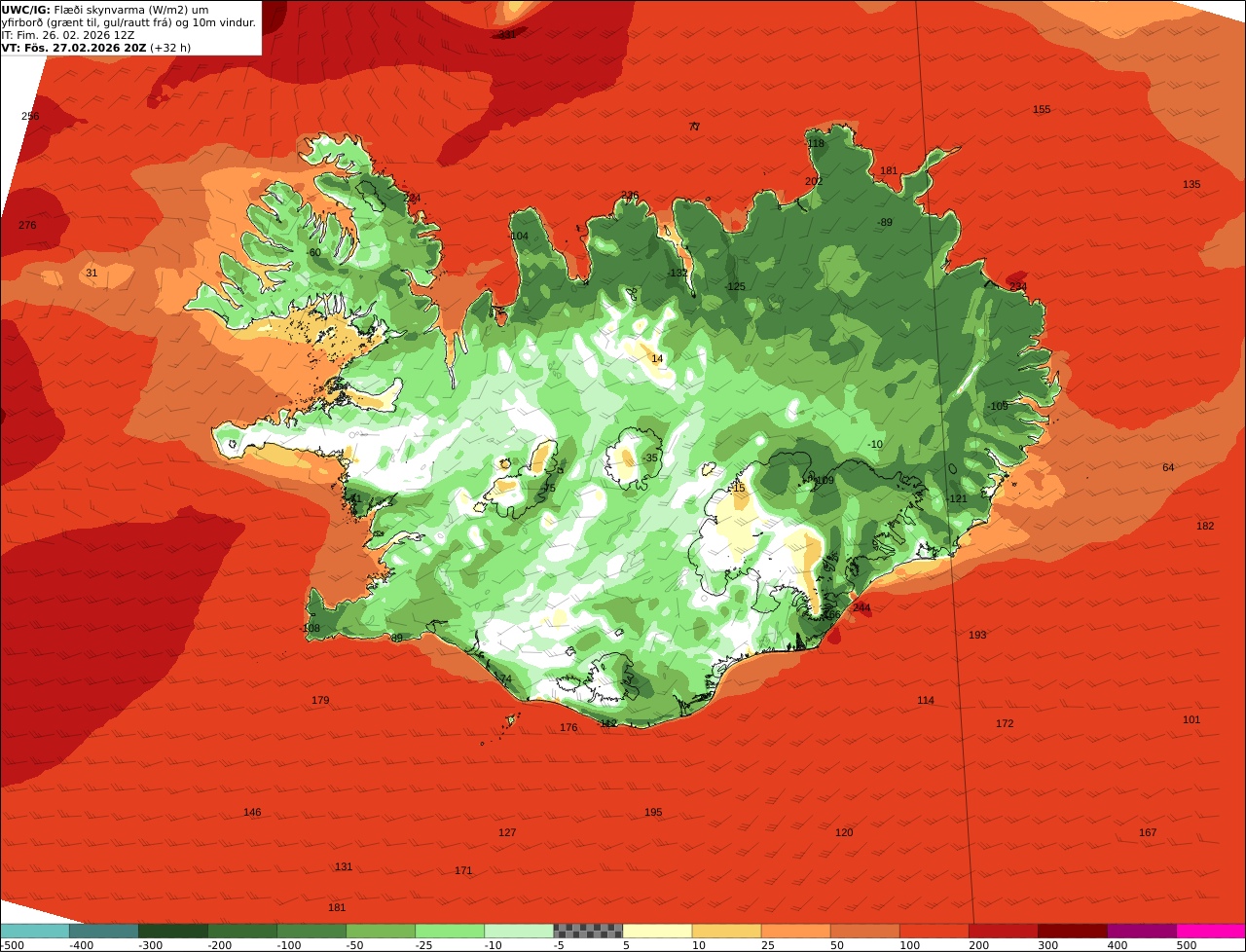Select the -10 to -5 faint green swatch
This screenshot has width=1246, height=952.
click(519, 931)
